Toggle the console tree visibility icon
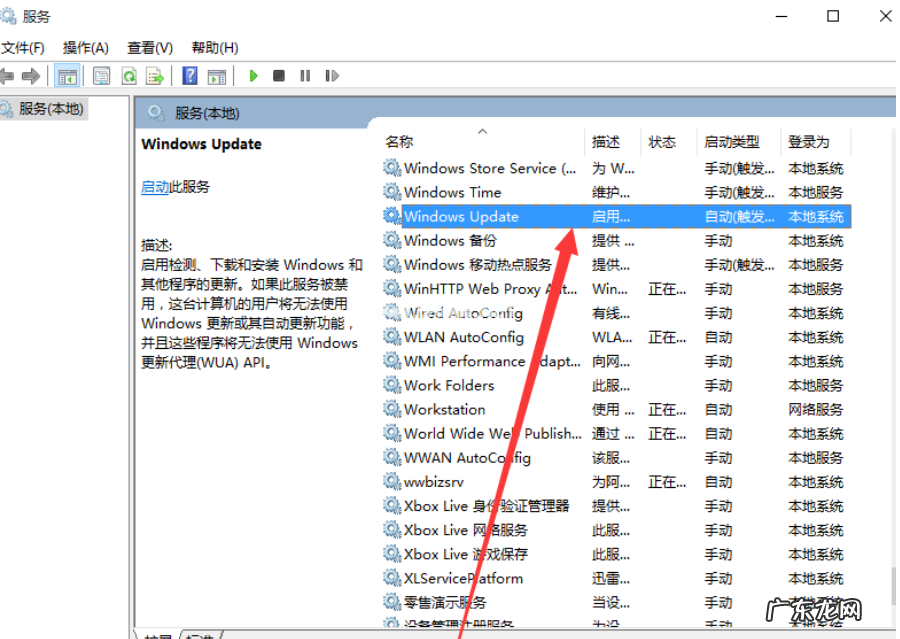 66,75
